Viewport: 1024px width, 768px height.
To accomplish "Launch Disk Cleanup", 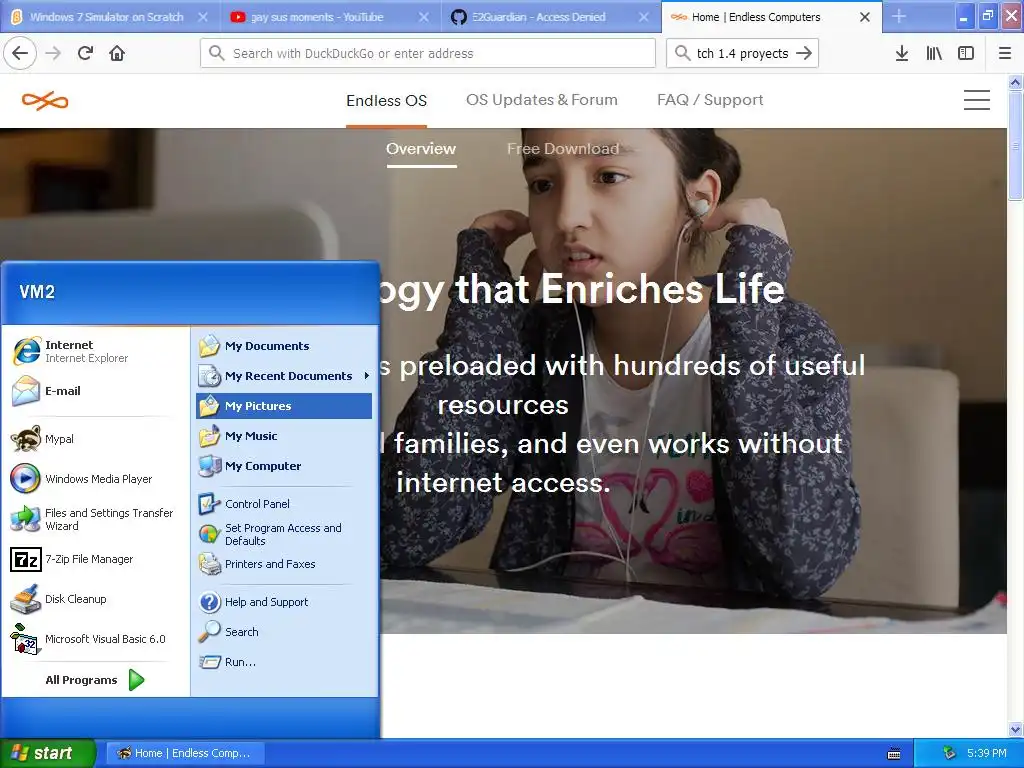I will (x=95, y=599).
